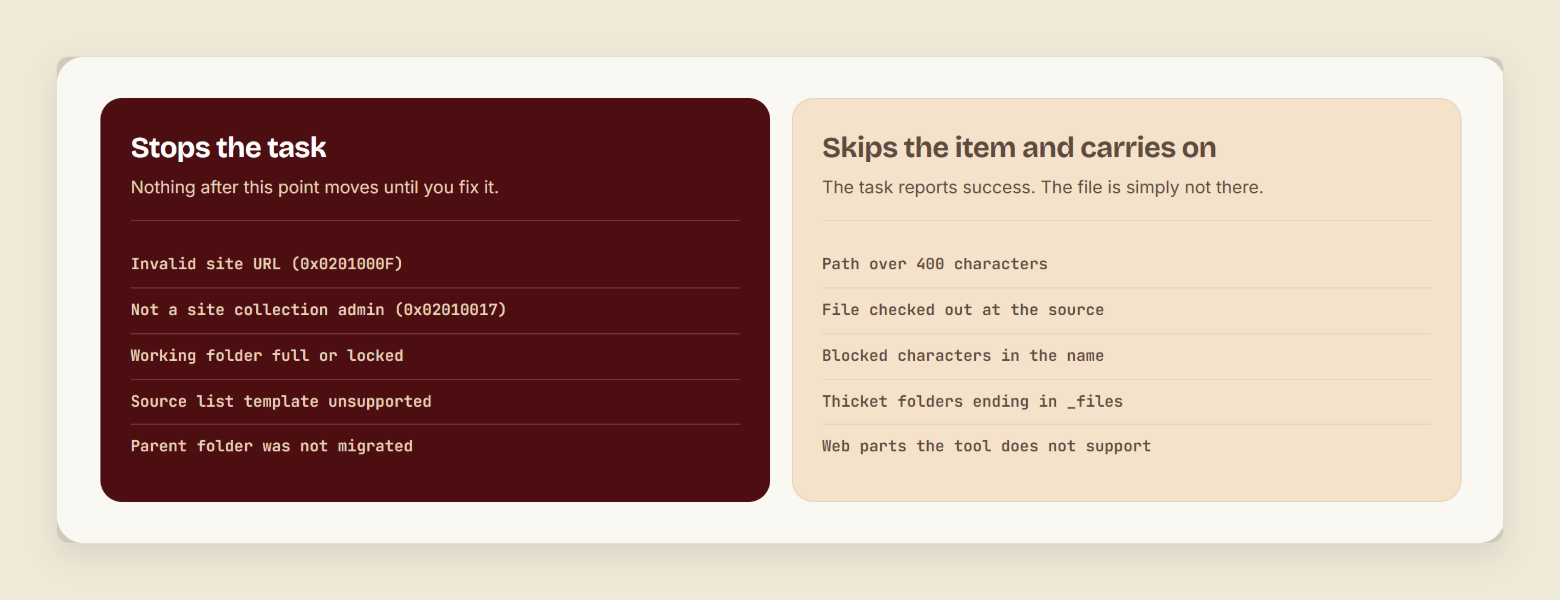Viewport: 1560px width, 600px height.
Task: Click "Parent folder was not migrated" row
Action: click(x=435, y=447)
